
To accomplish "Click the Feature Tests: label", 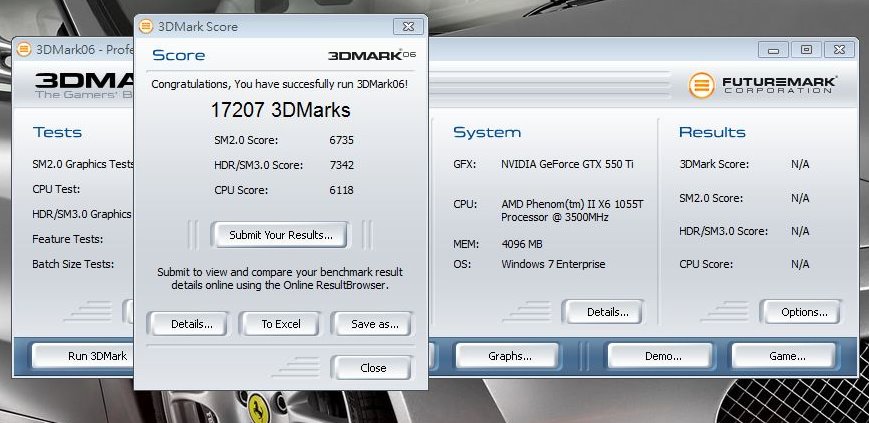I will coord(68,239).
